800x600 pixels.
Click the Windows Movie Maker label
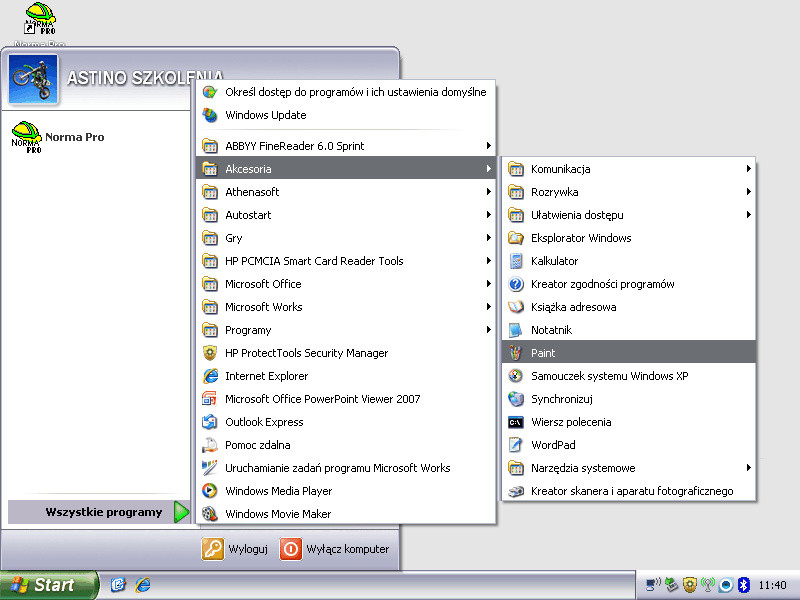278,514
